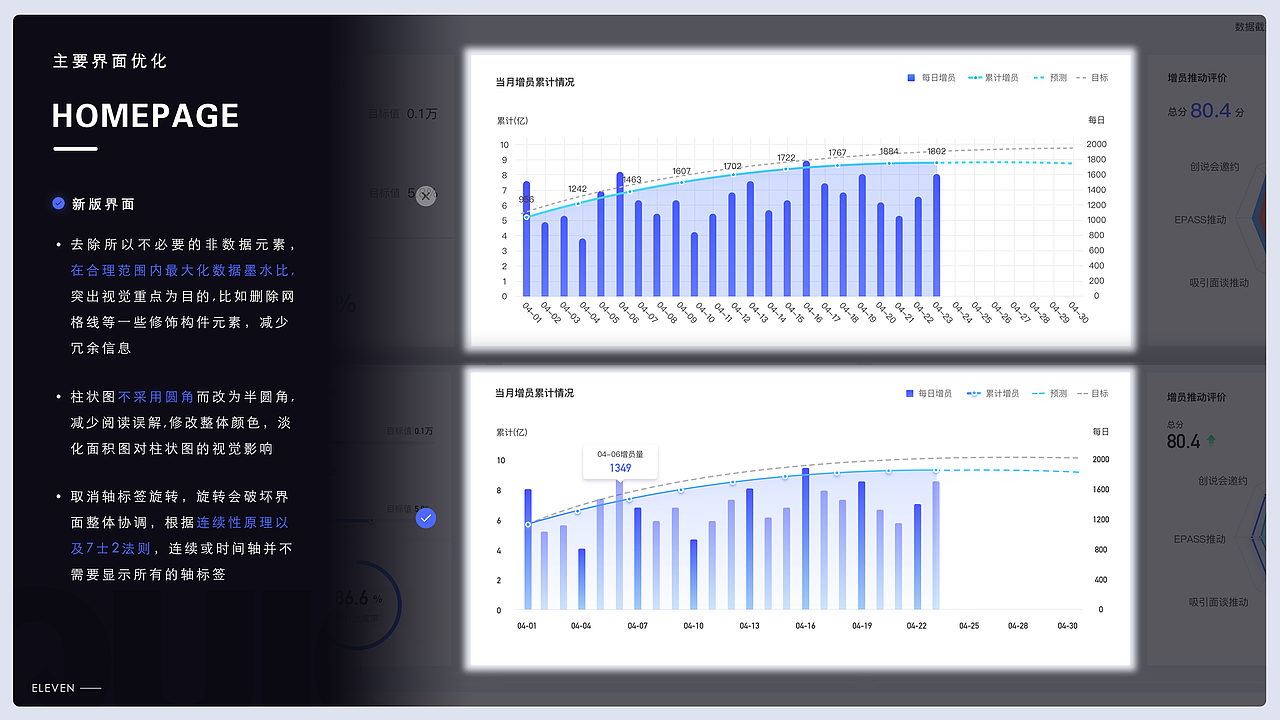Click the dimmed 36.6 % ring value
The image size is (1280, 720).
[x=359, y=598]
